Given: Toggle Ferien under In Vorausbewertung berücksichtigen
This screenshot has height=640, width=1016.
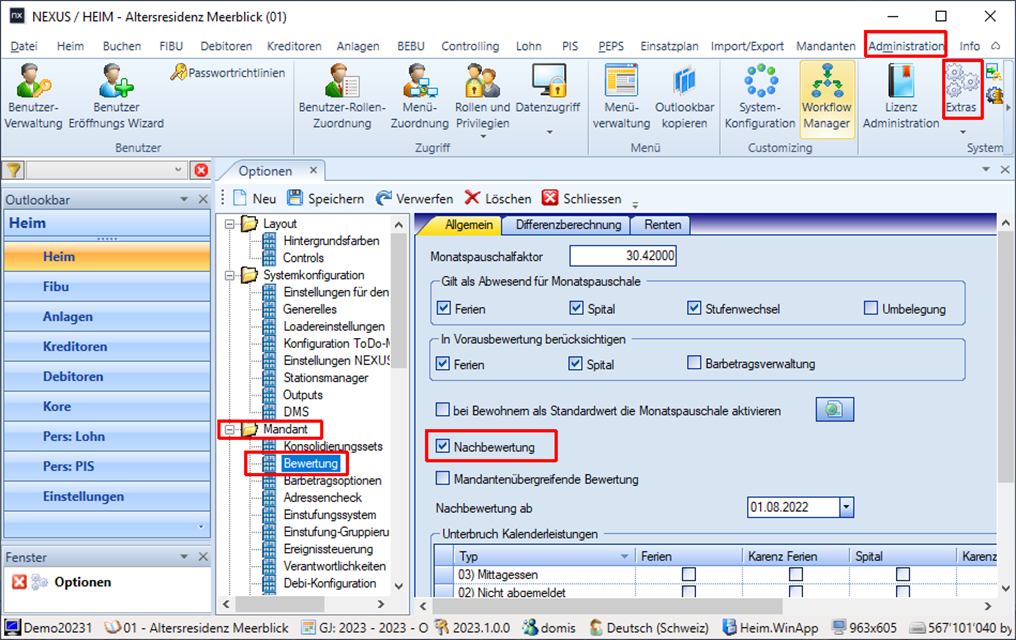Looking at the screenshot, I should [x=443, y=363].
